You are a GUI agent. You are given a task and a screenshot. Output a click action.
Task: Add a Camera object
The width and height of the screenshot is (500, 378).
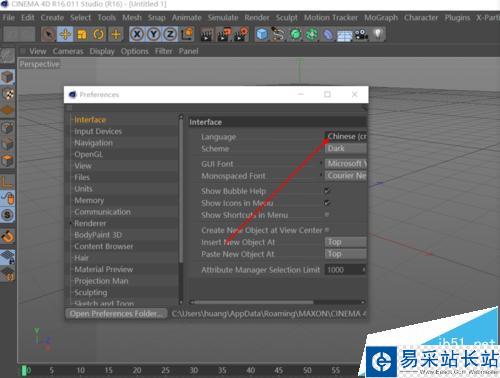(361, 34)
